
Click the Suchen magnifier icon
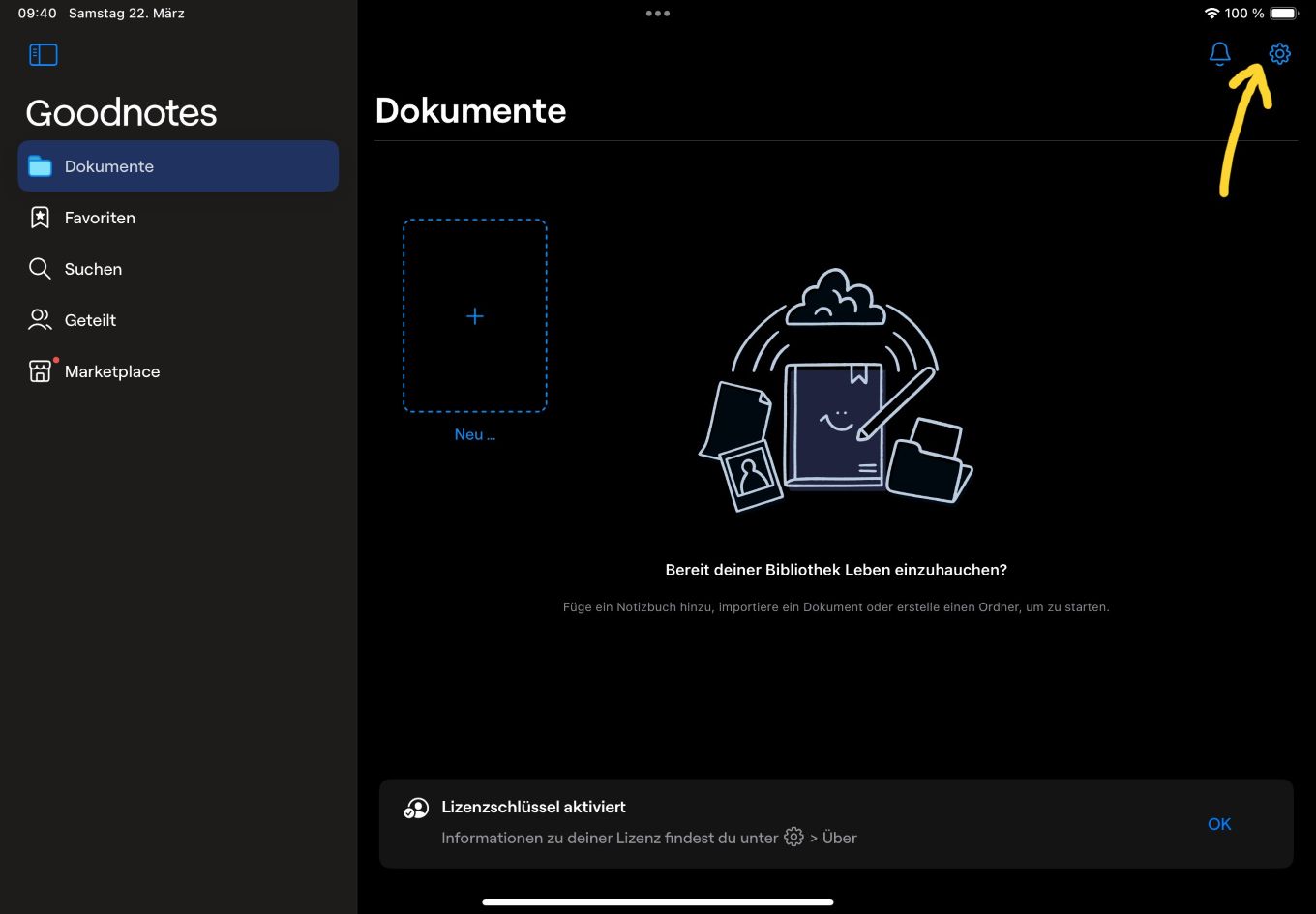coord(40,269)
